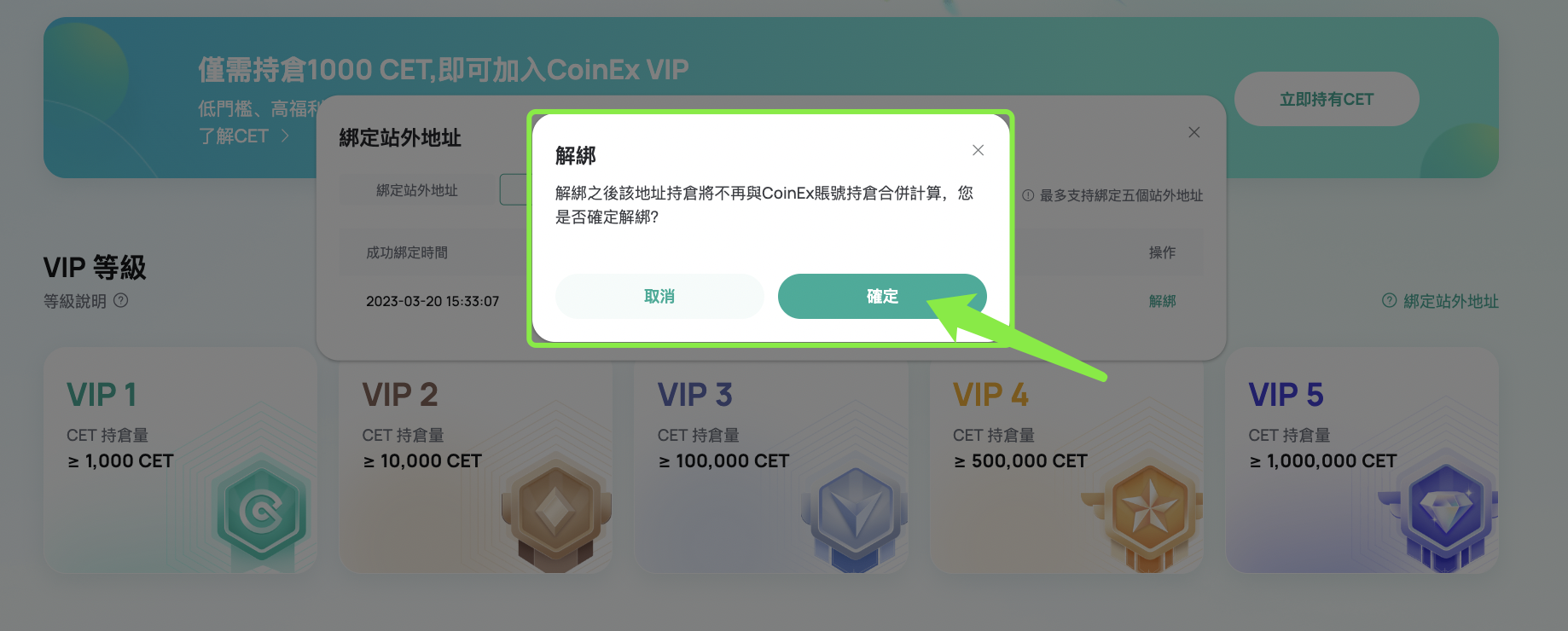Click the VIP 3 blue shield badge

[x=854, y=518]
